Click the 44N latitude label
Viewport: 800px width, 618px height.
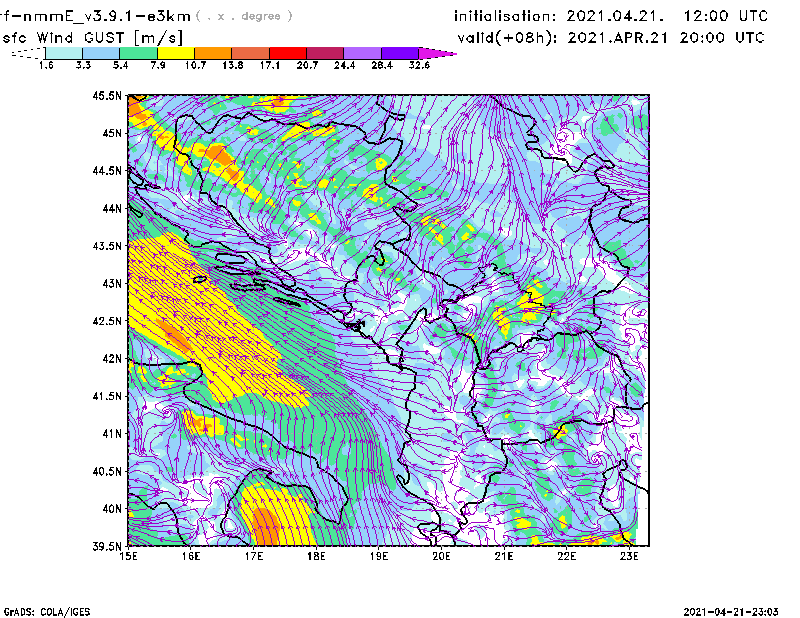coord(112,208)
